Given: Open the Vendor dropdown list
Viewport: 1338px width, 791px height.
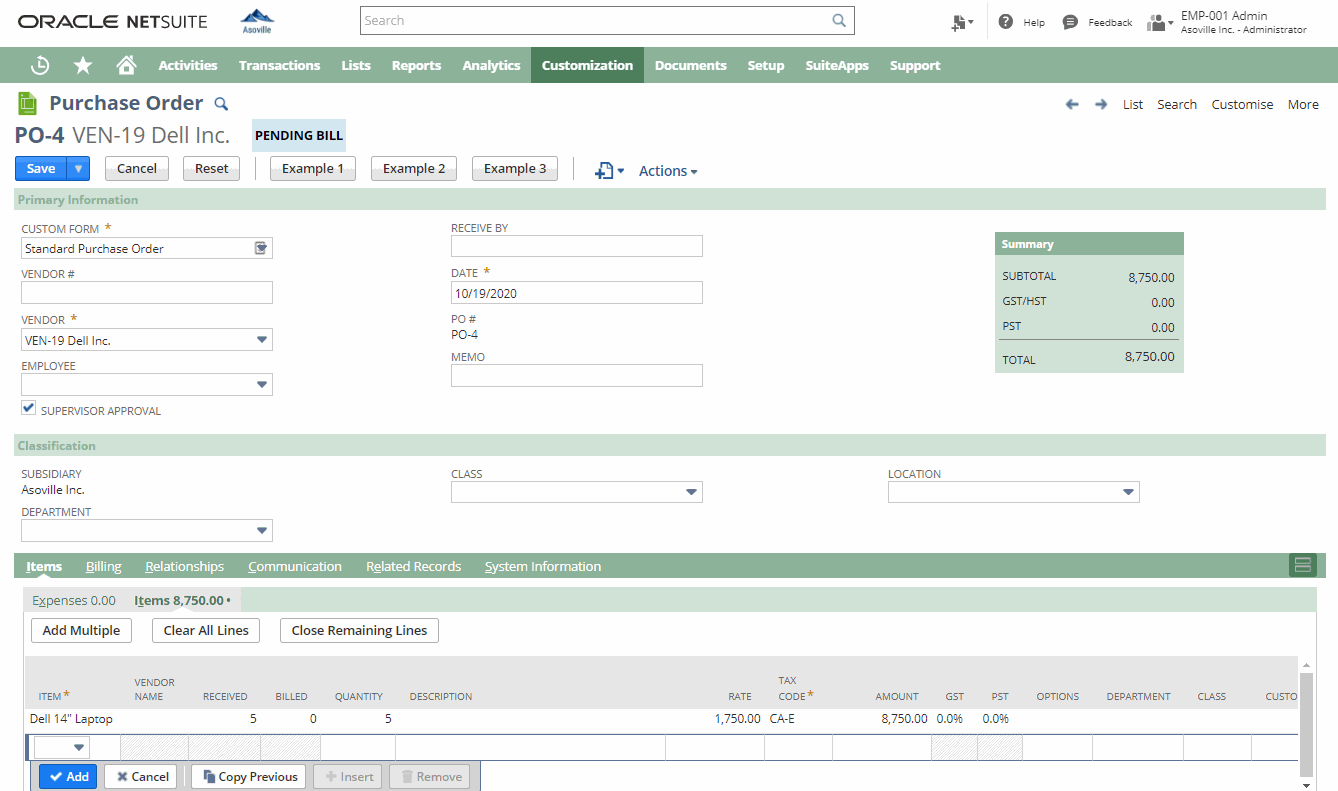Looking at the screenshot, I should pos(262,341).
